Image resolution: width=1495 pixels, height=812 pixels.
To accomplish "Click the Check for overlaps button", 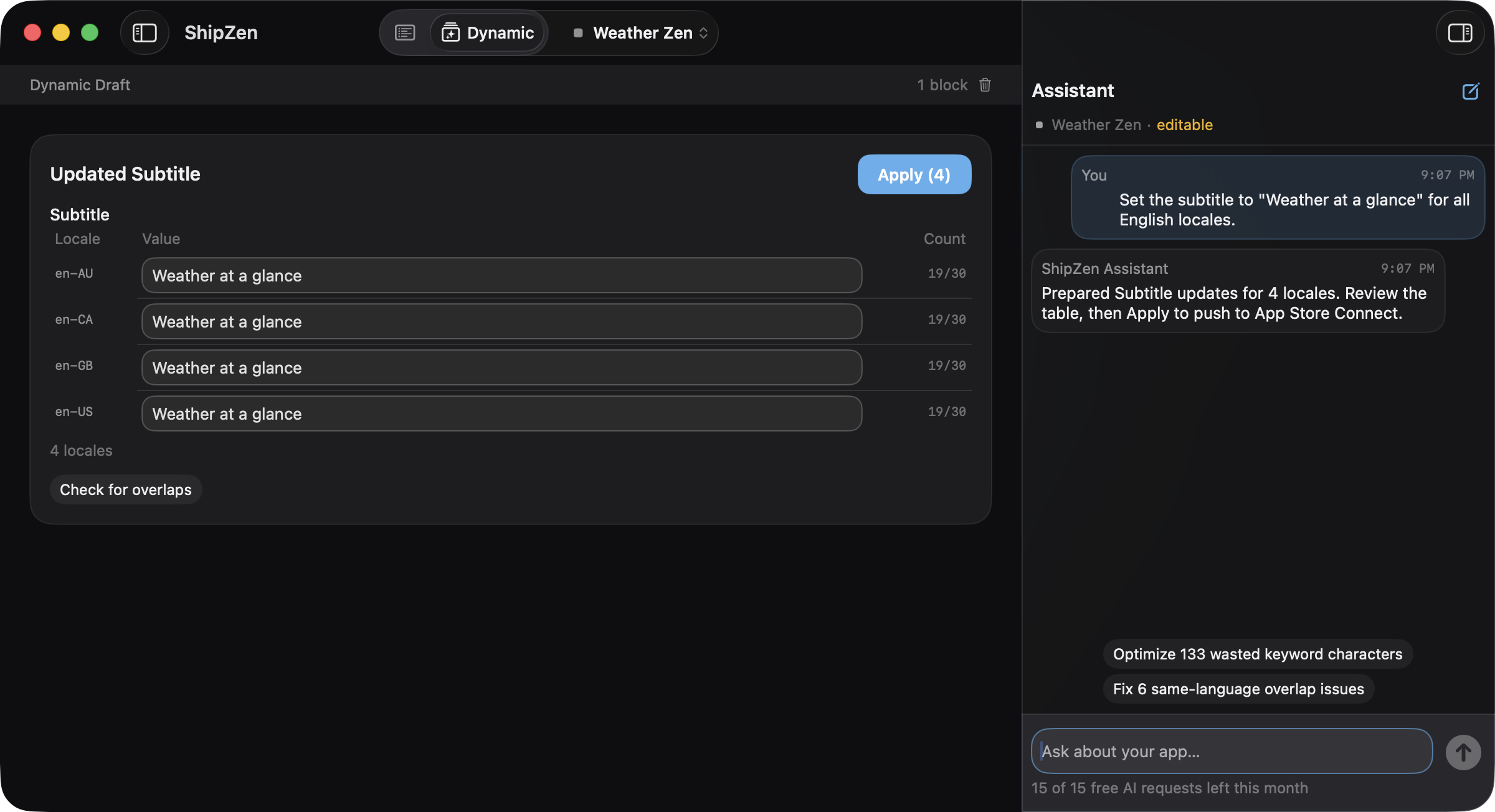I will click(x=126, y=489).
